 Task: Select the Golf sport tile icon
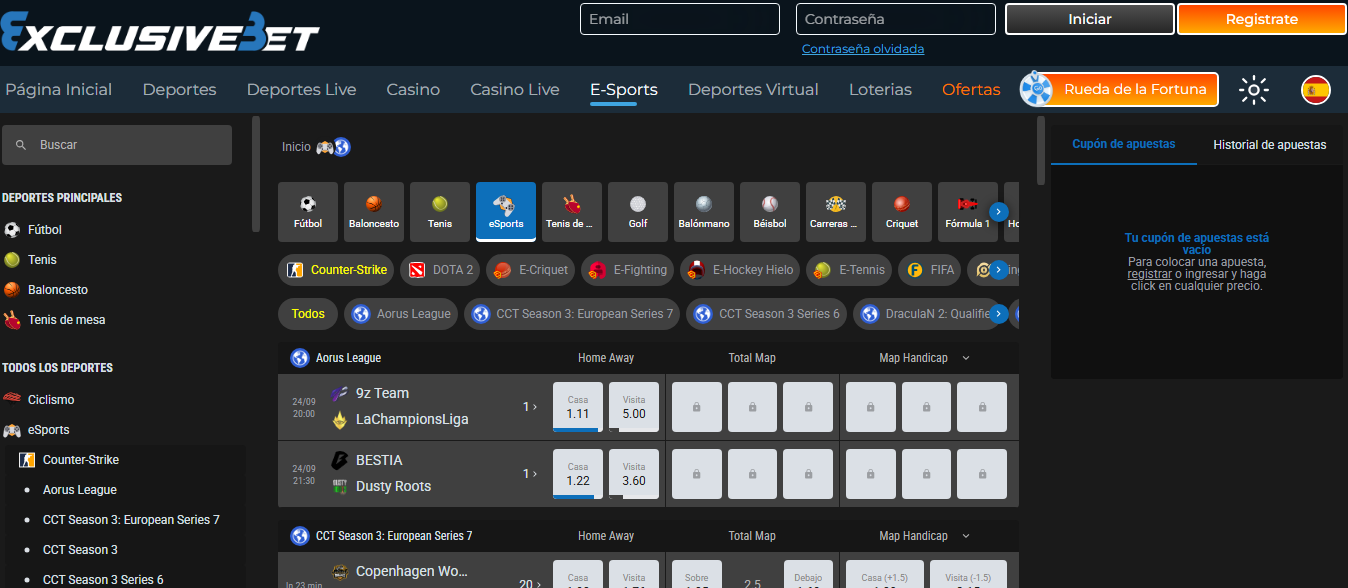(638, 204)
